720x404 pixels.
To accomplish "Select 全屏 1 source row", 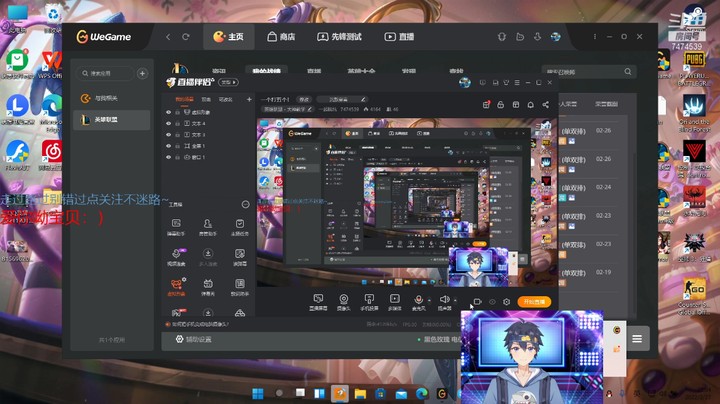I will (208, 146).
